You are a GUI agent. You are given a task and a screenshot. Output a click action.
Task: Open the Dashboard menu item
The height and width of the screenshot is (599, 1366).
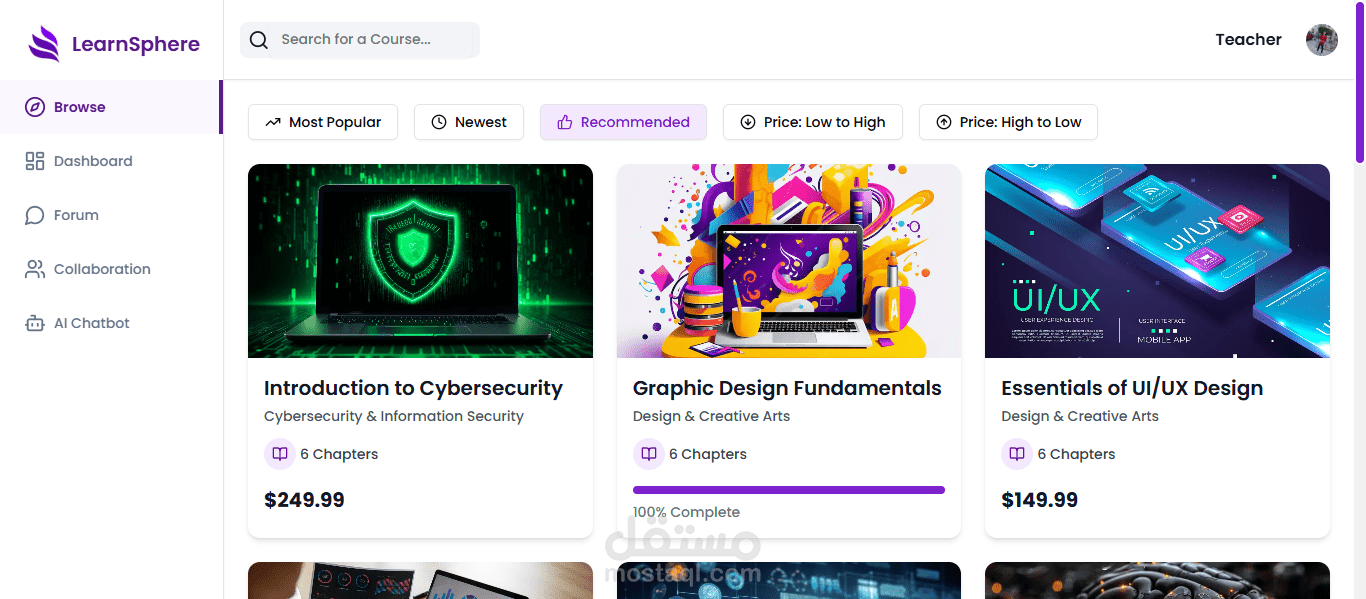93,161
